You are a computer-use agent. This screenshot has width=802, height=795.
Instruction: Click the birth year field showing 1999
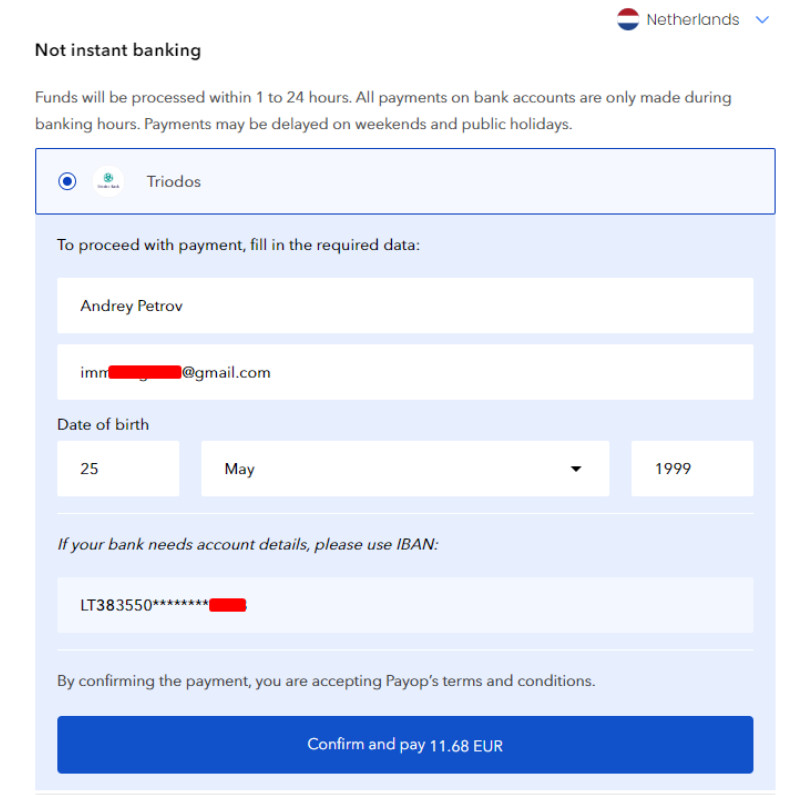692,469
